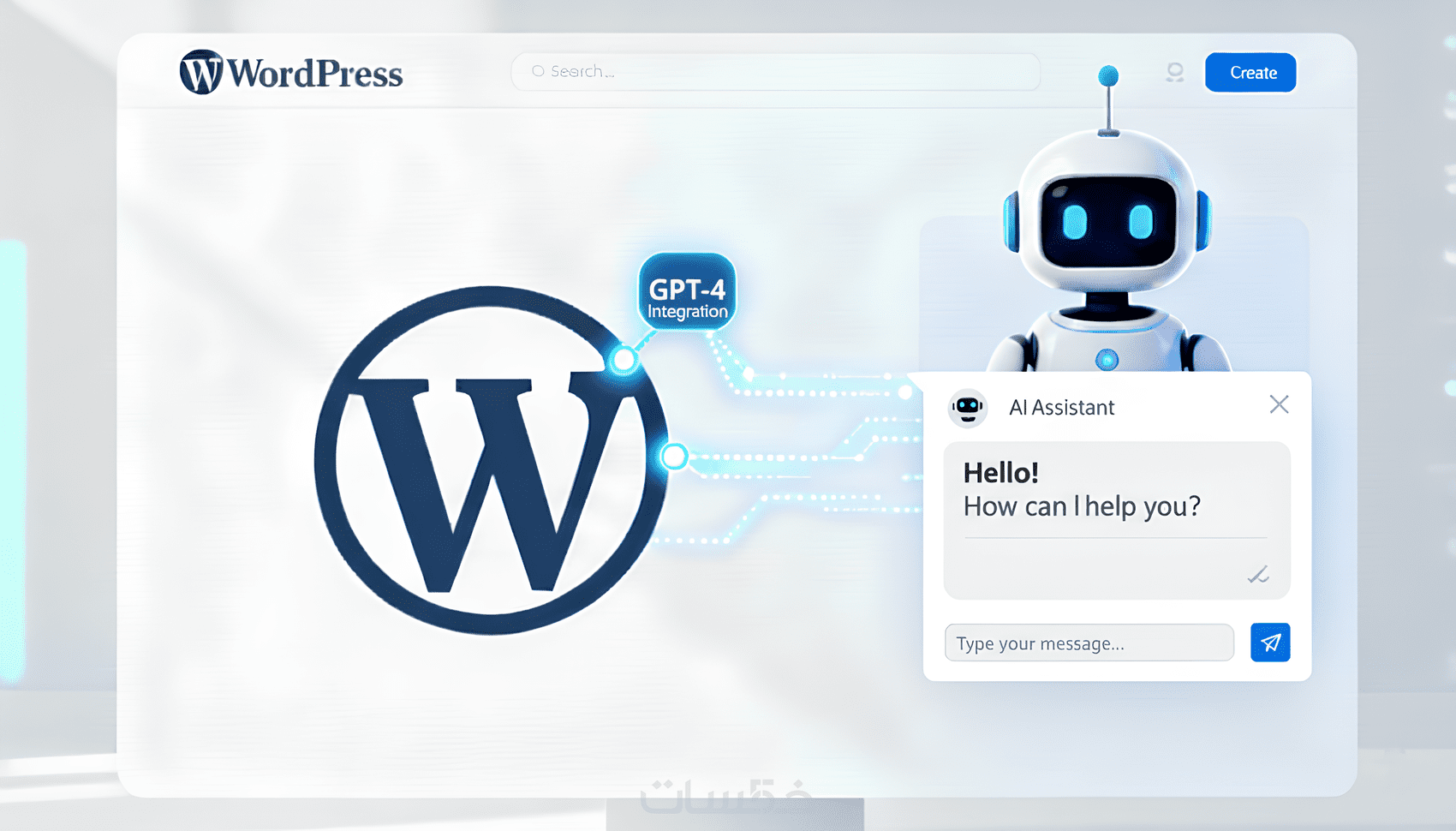Send the message with the paper plane button
1456x831 pixels.
tap(1270, 643)
